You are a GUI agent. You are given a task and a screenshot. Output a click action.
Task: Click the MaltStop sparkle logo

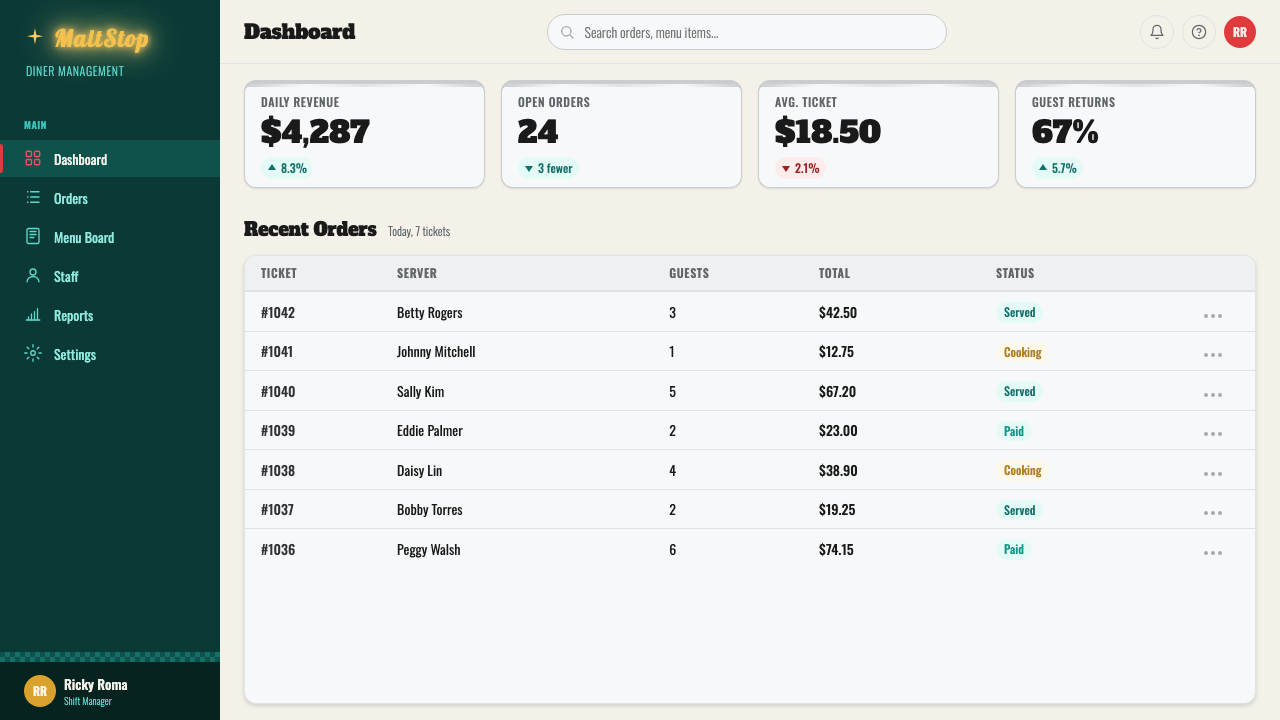pos(35,37)
